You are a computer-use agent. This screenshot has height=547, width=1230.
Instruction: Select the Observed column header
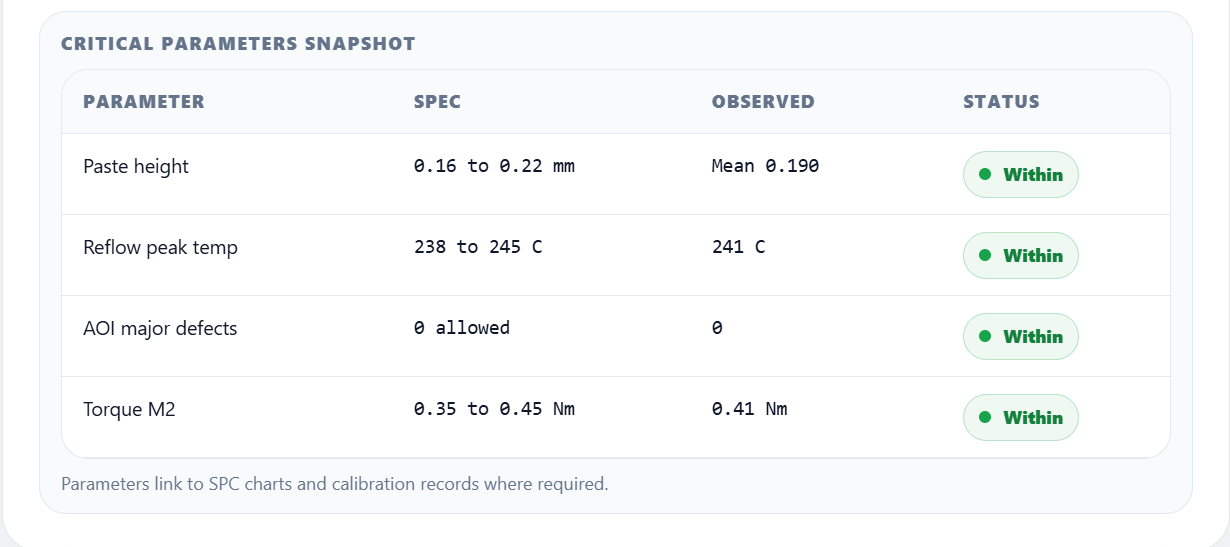(763, 102)
